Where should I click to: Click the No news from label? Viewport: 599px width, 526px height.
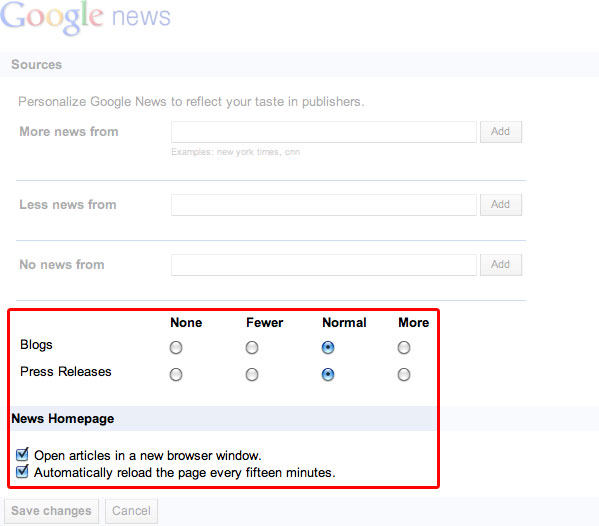62,265
